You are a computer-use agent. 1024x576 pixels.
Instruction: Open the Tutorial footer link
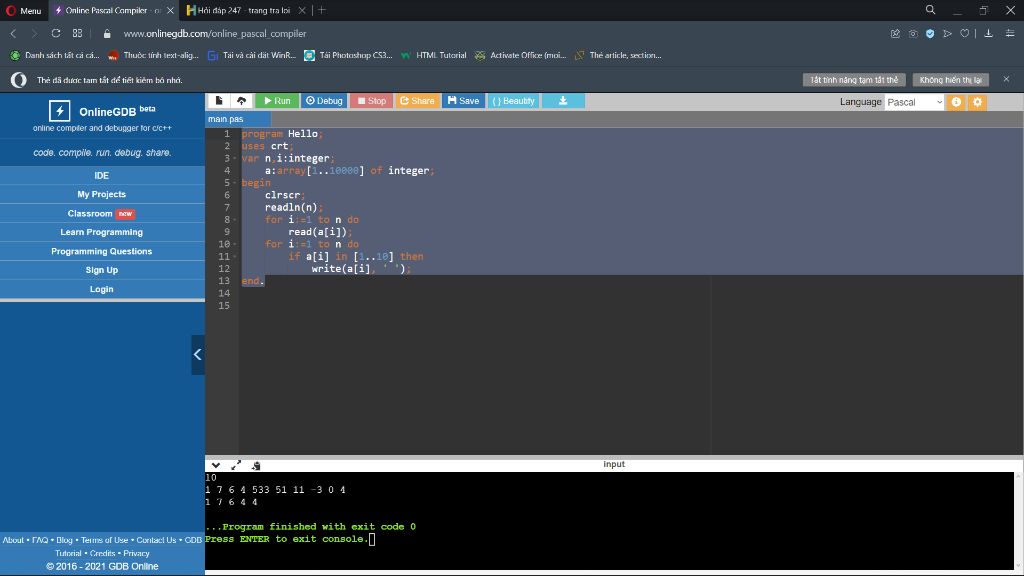click(68, 553)
